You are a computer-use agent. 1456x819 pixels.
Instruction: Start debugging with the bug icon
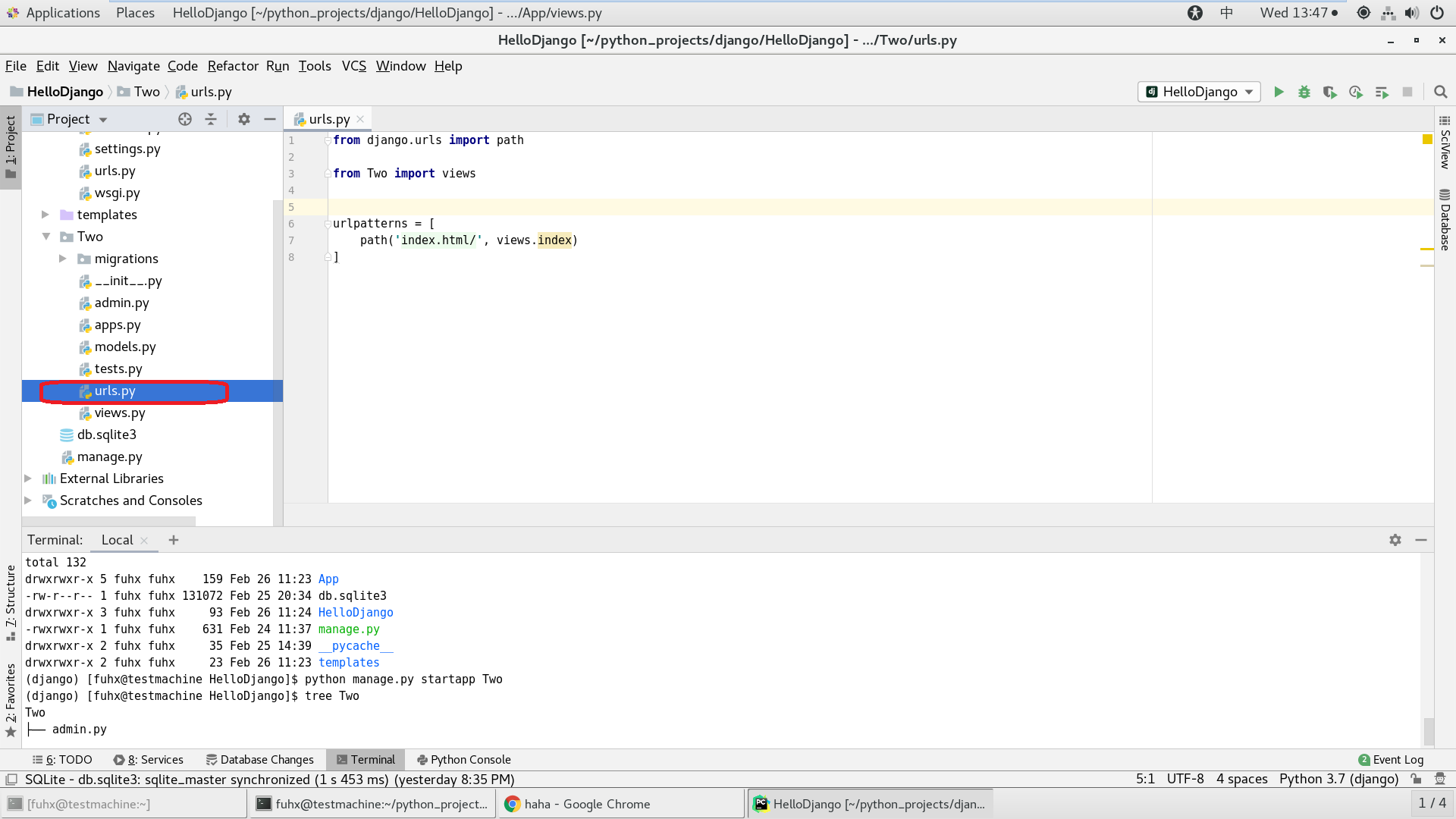pyautogui.click(x=1304, y=92)
